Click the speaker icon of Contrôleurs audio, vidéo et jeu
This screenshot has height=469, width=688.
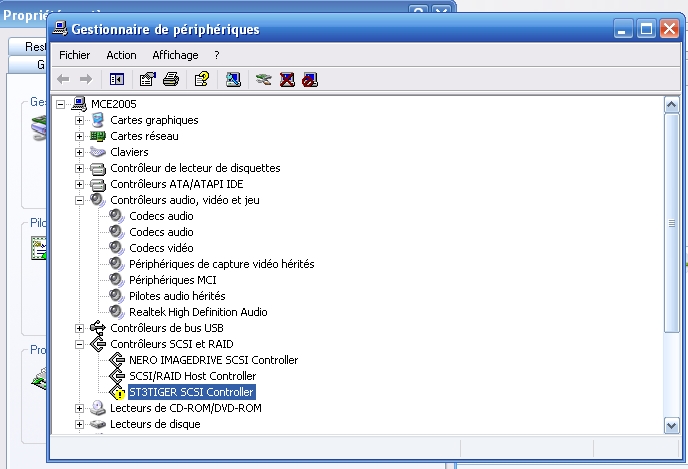click(x=98, y=200)
